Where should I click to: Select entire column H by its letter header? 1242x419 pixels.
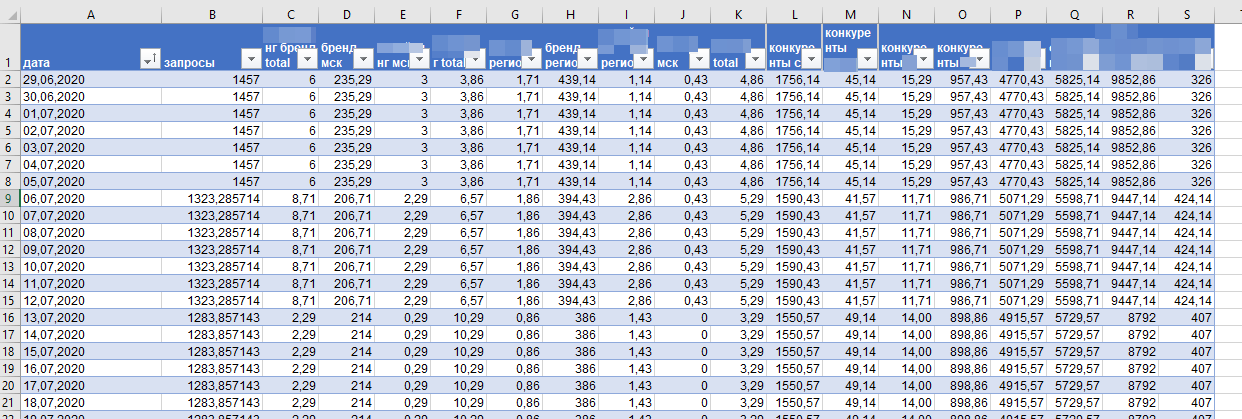tap(570, 13)
